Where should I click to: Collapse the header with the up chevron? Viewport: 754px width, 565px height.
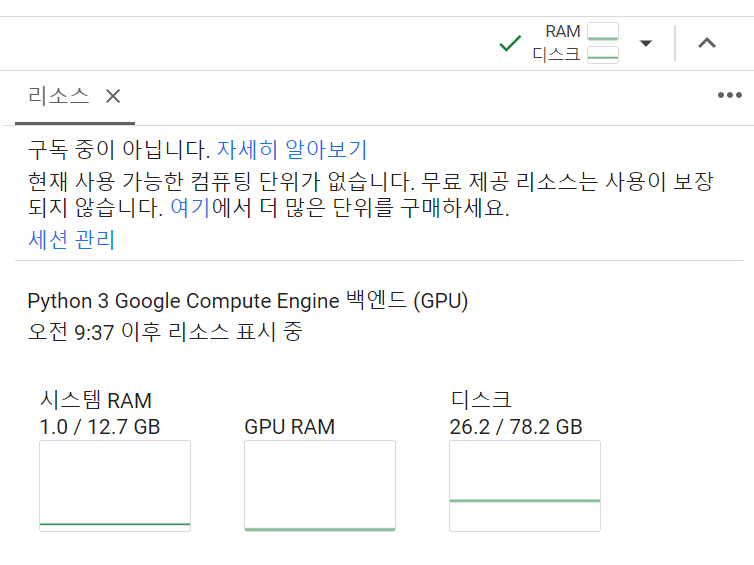coord(707,43)
